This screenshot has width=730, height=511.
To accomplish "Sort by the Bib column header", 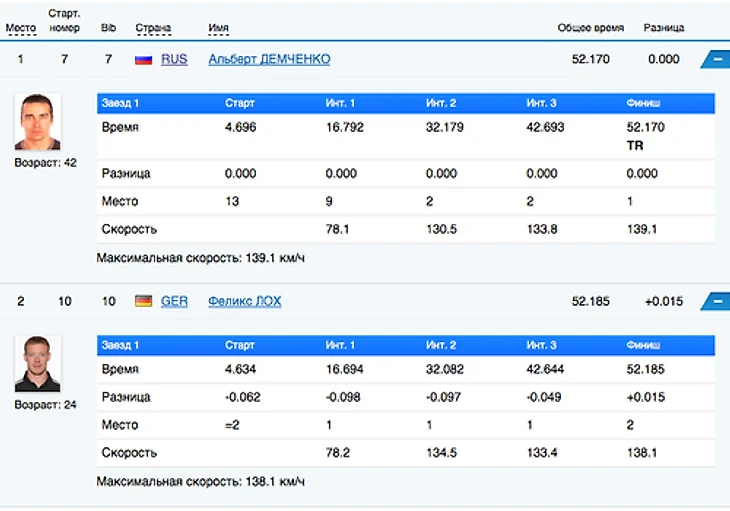I will (x=108, y=28).
